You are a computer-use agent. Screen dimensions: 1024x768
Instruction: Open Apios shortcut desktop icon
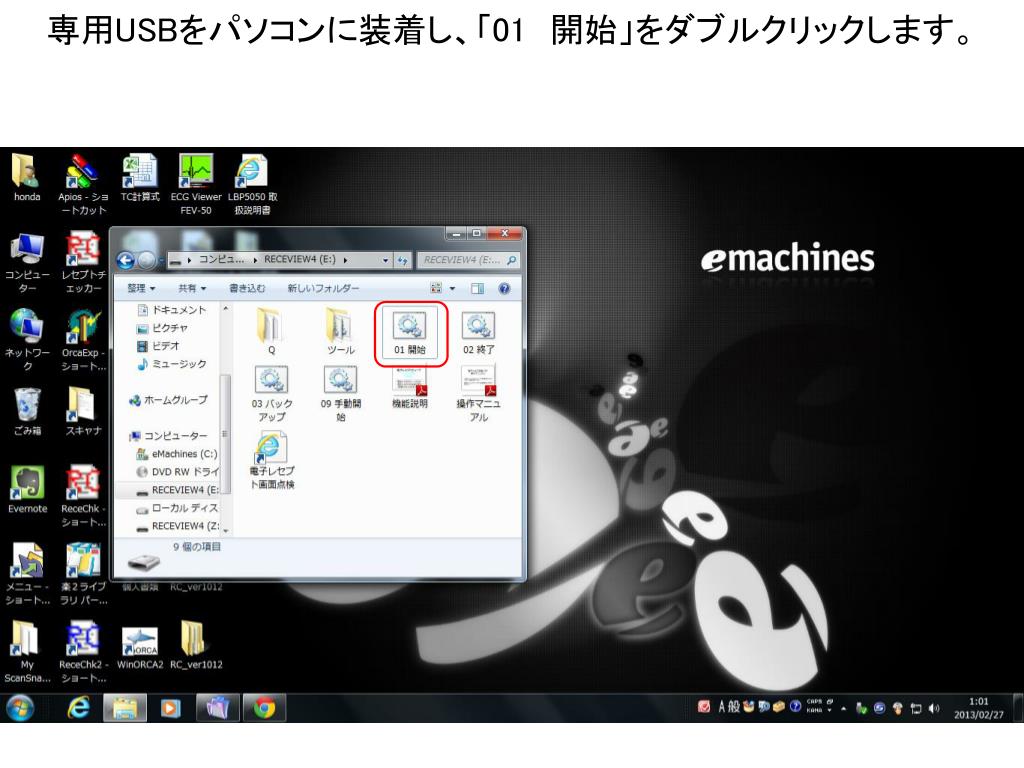coord(82,184)
